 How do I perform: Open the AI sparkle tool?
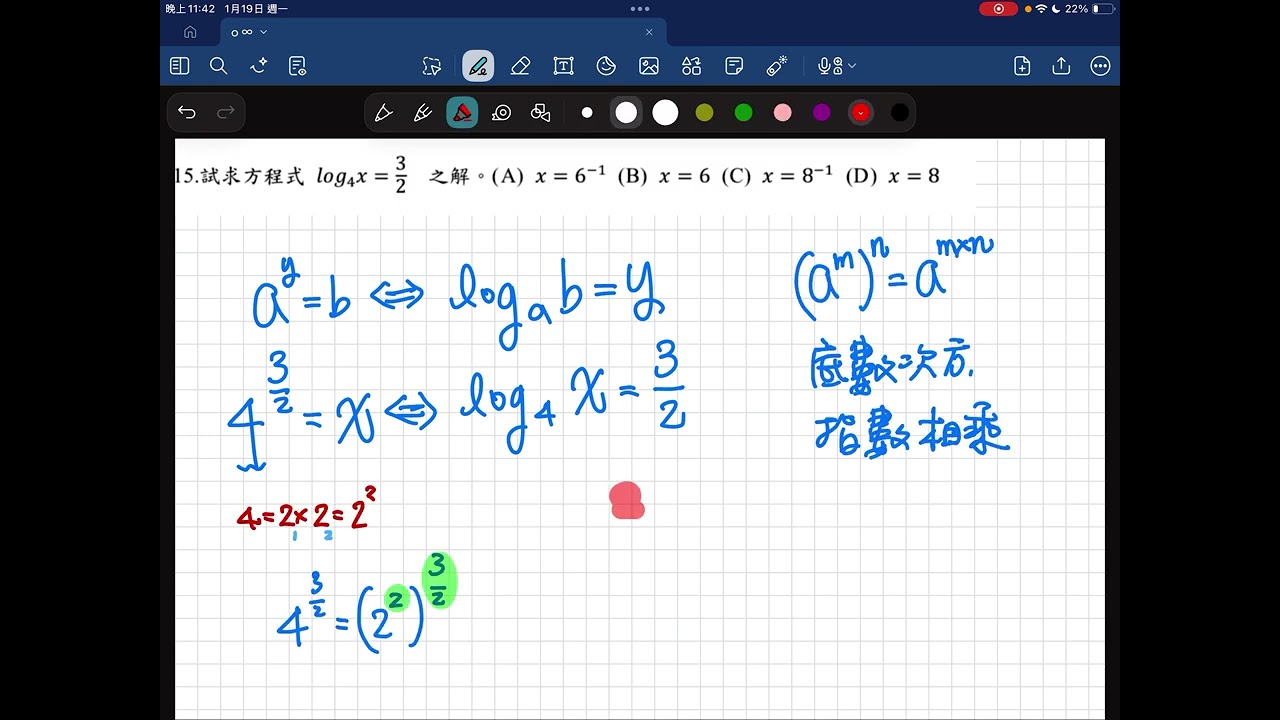tap(258, 66)
